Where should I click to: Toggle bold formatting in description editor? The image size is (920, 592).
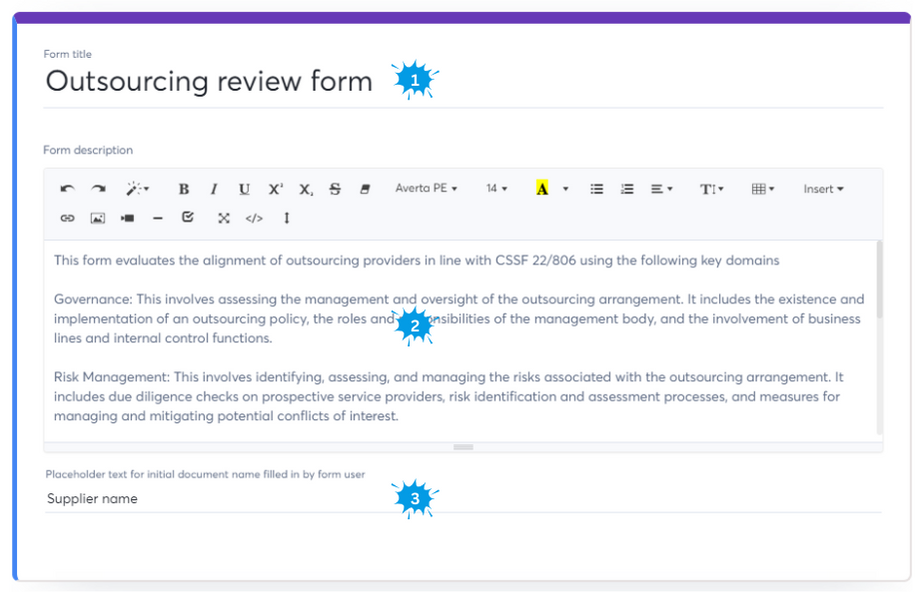point(184,189)
